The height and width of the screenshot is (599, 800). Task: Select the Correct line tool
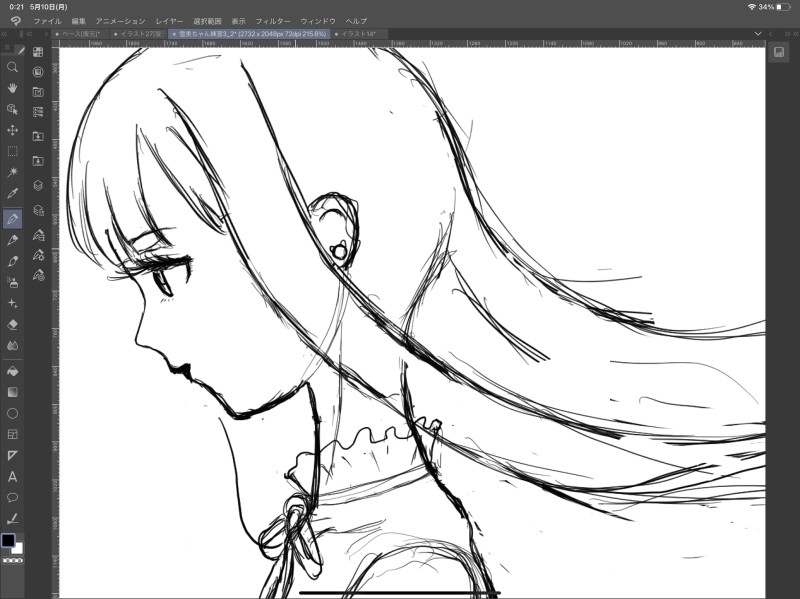pos(12,519)
